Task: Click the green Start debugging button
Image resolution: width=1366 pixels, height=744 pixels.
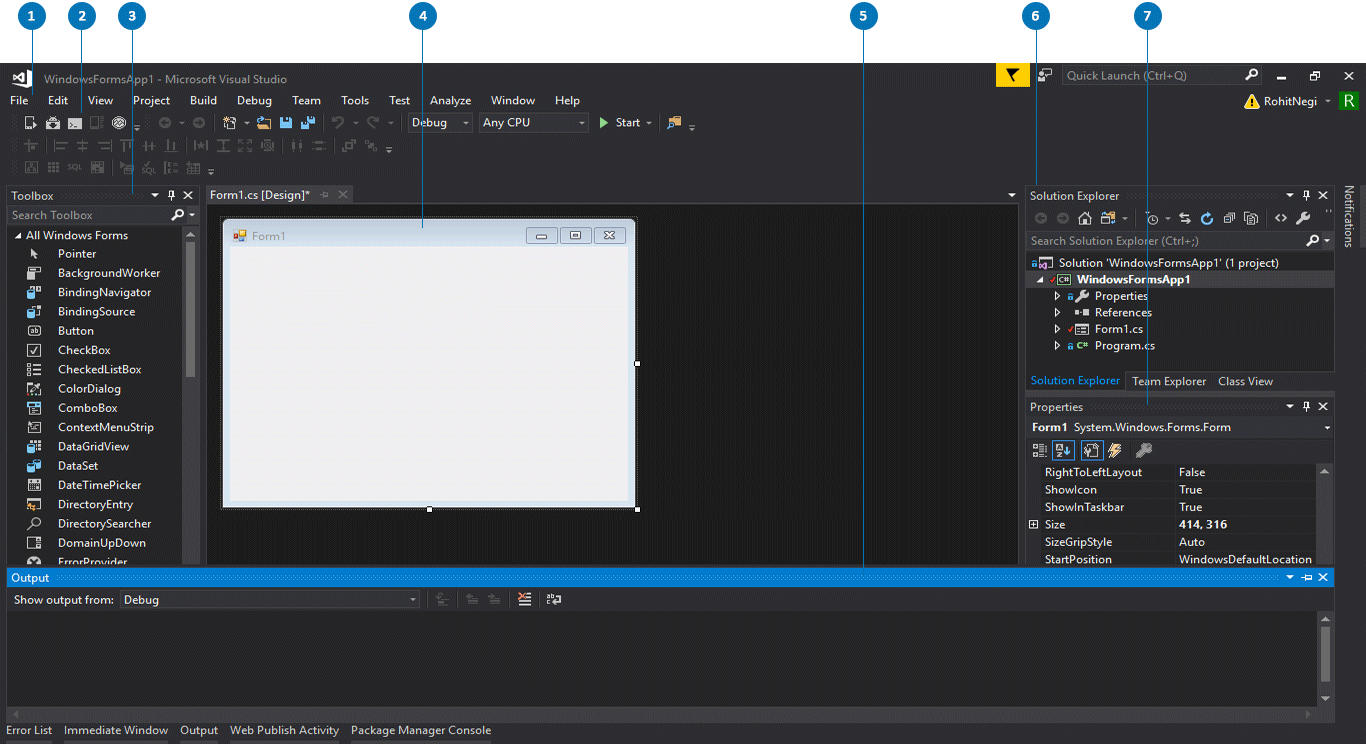Action: pyautogui.click(x=620, y=123)
